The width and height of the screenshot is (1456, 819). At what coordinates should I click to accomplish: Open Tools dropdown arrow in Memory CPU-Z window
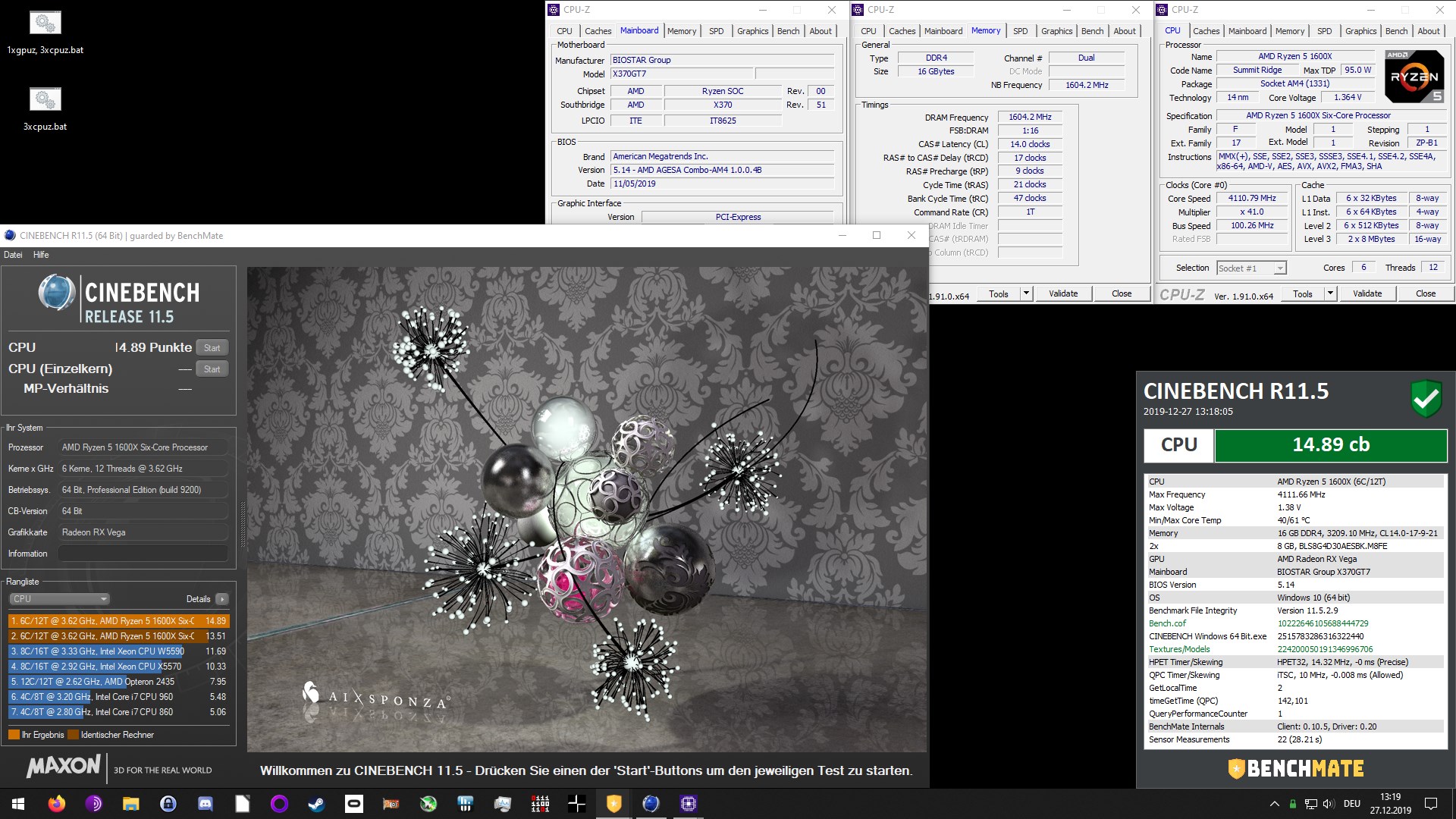click(1026, 294)
